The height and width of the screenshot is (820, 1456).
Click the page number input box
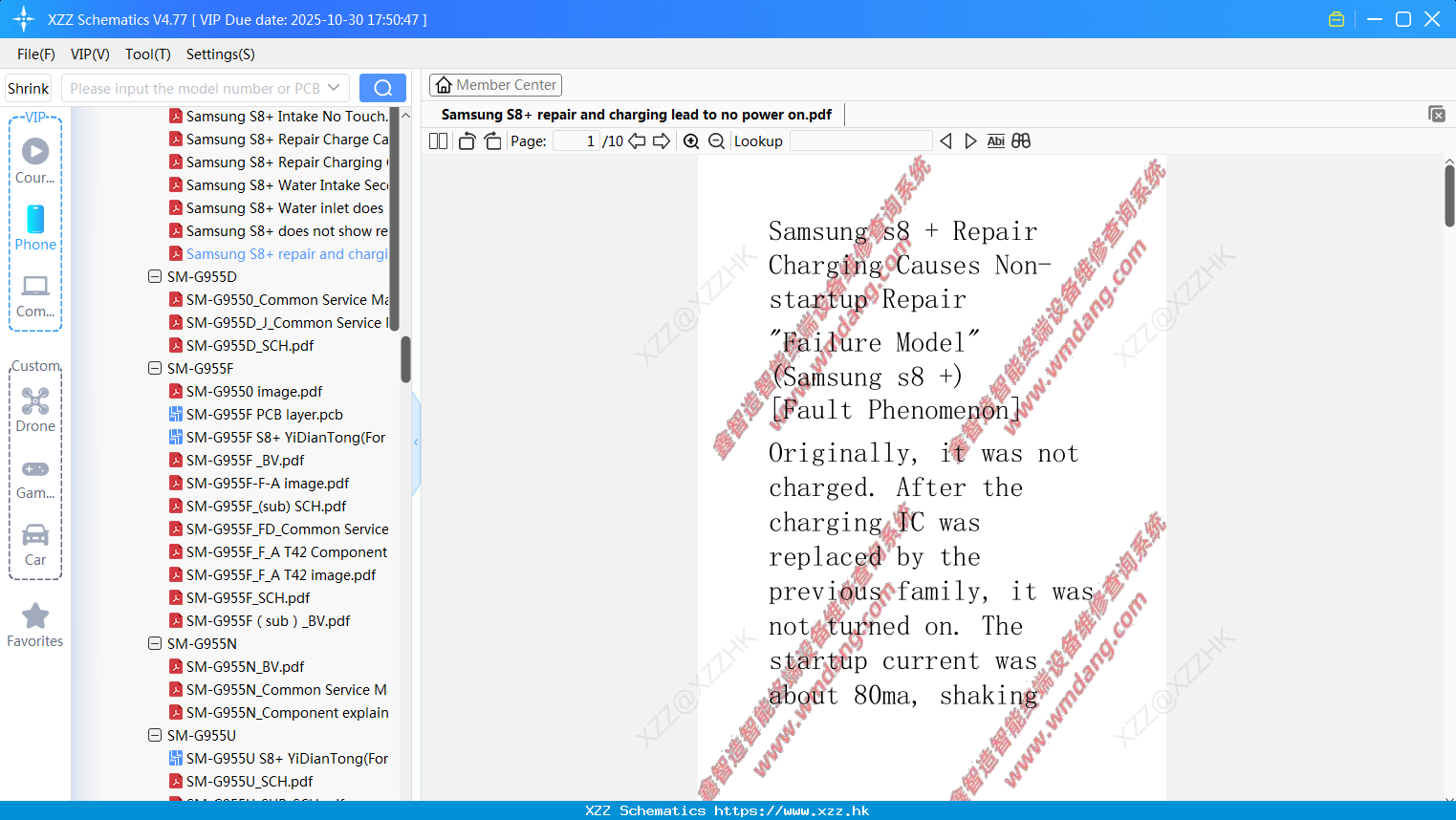pyautogui.click(x=576, y=141)
